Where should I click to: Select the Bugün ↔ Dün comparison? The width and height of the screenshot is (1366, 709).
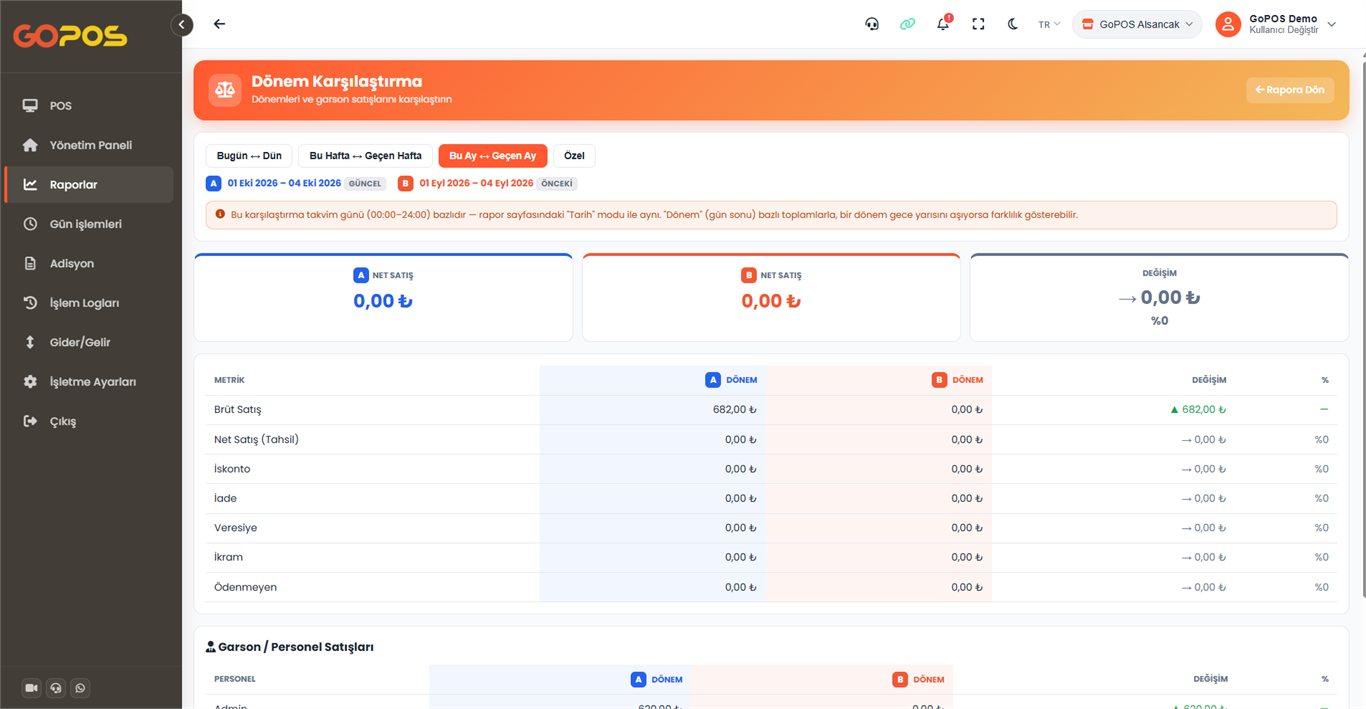pyautogui.click(x=249, y=156)
